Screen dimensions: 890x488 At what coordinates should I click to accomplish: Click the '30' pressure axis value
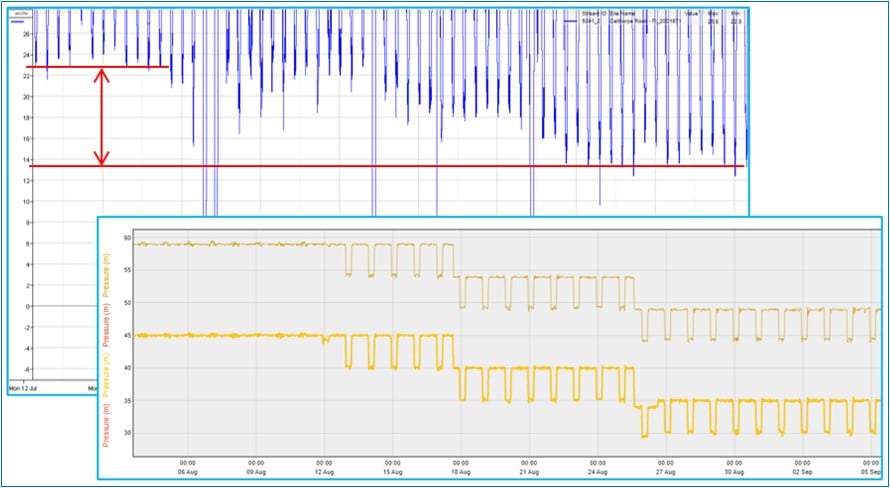coord(127,432)
